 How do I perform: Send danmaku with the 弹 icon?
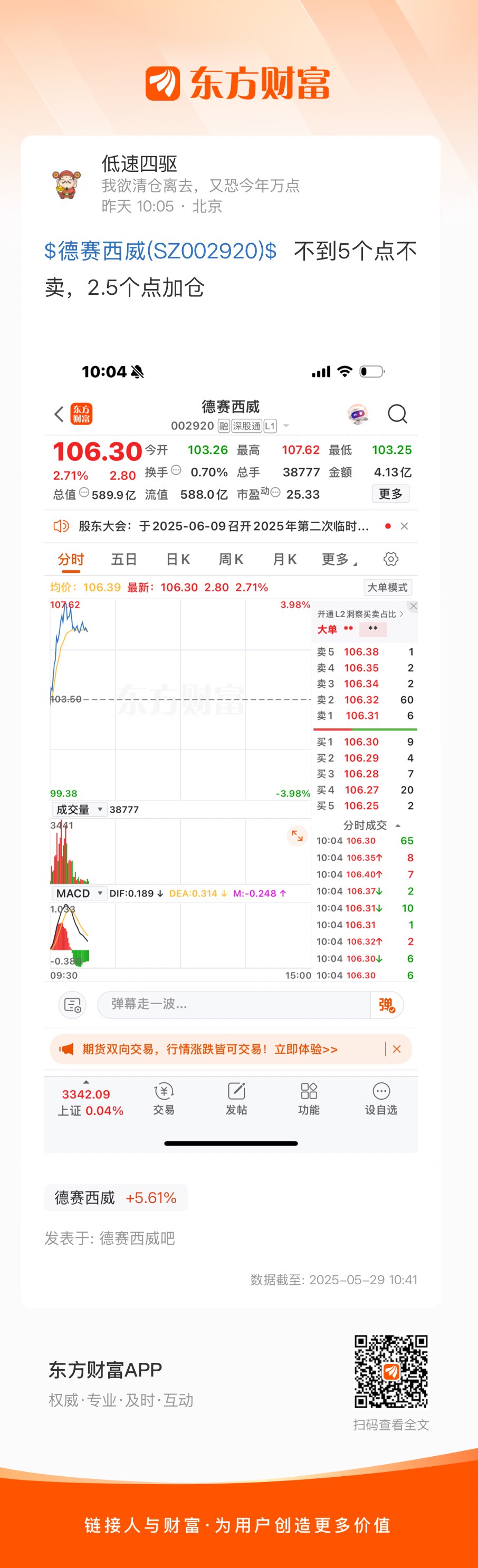(x=387, y=1005)
